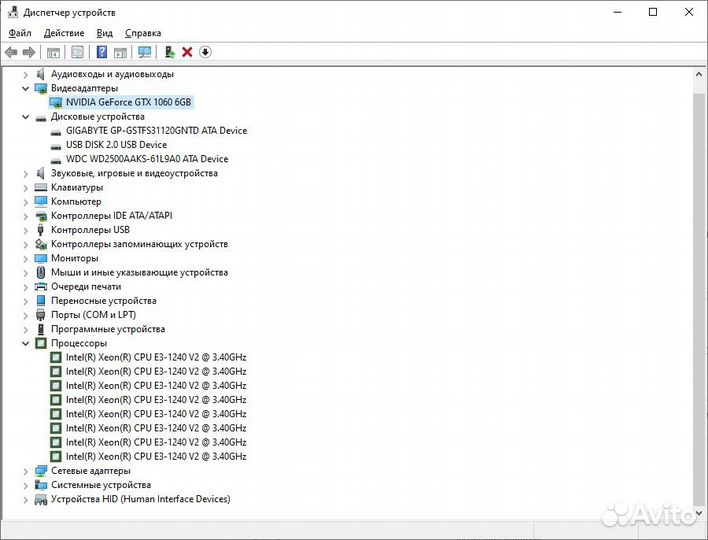The image size is (708, 540).
Task: Click the Disable device down-arrow icon
Action: [x=205, y=52]
